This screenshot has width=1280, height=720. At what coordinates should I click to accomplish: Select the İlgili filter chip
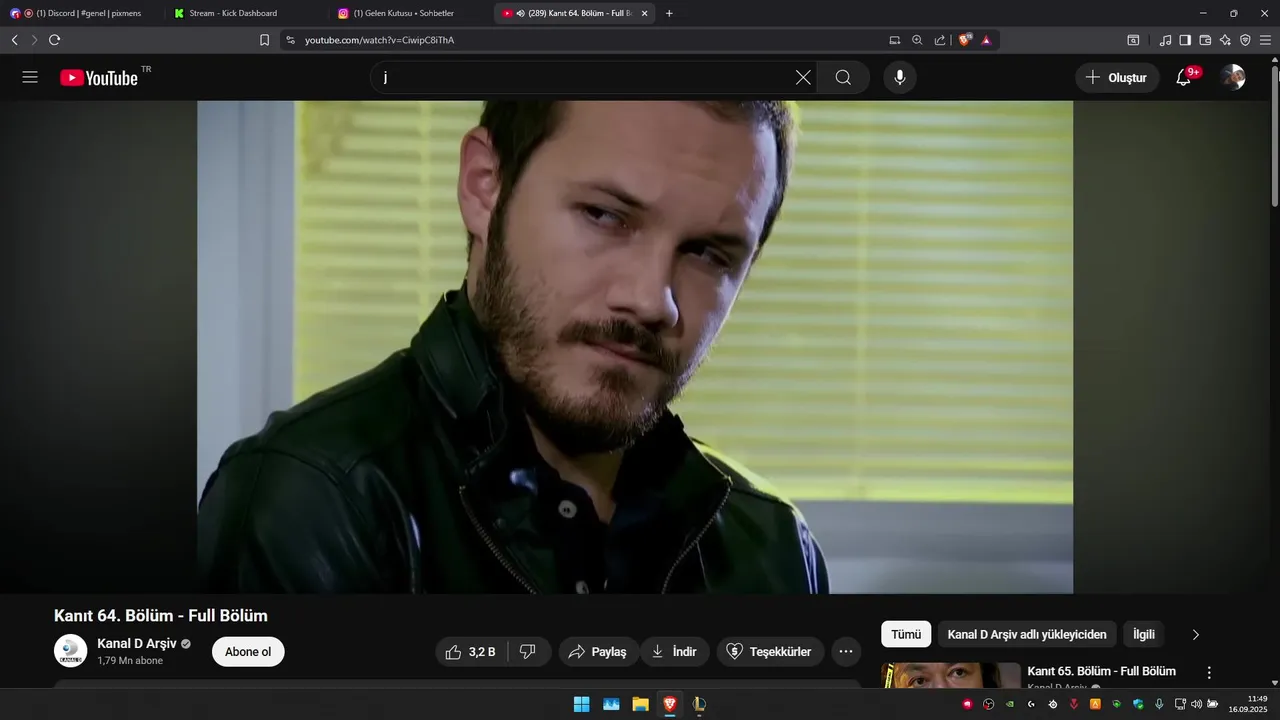pos(1144,634)
